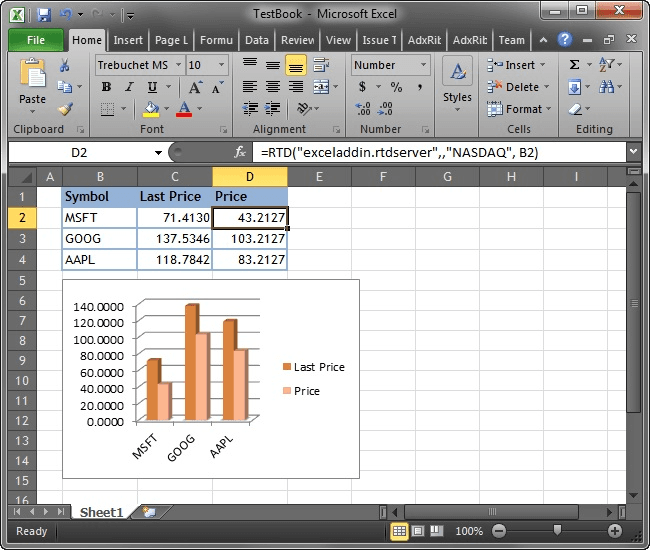Click the Fill down icon
This screenshot has height=550, width=650.
[575, 87]
